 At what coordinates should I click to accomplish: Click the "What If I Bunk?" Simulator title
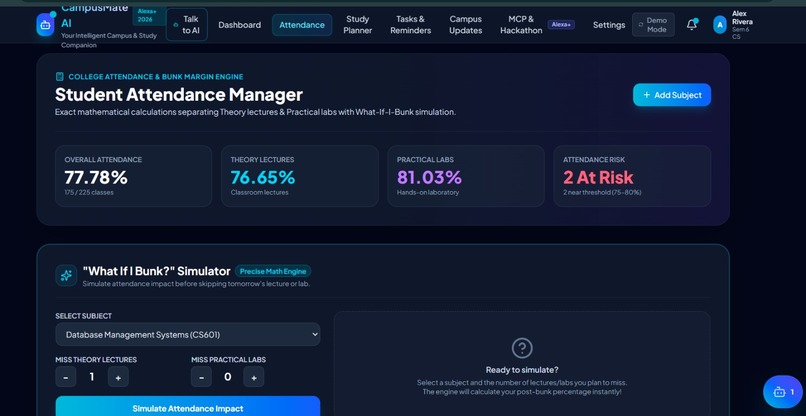[x=156, y=271]
